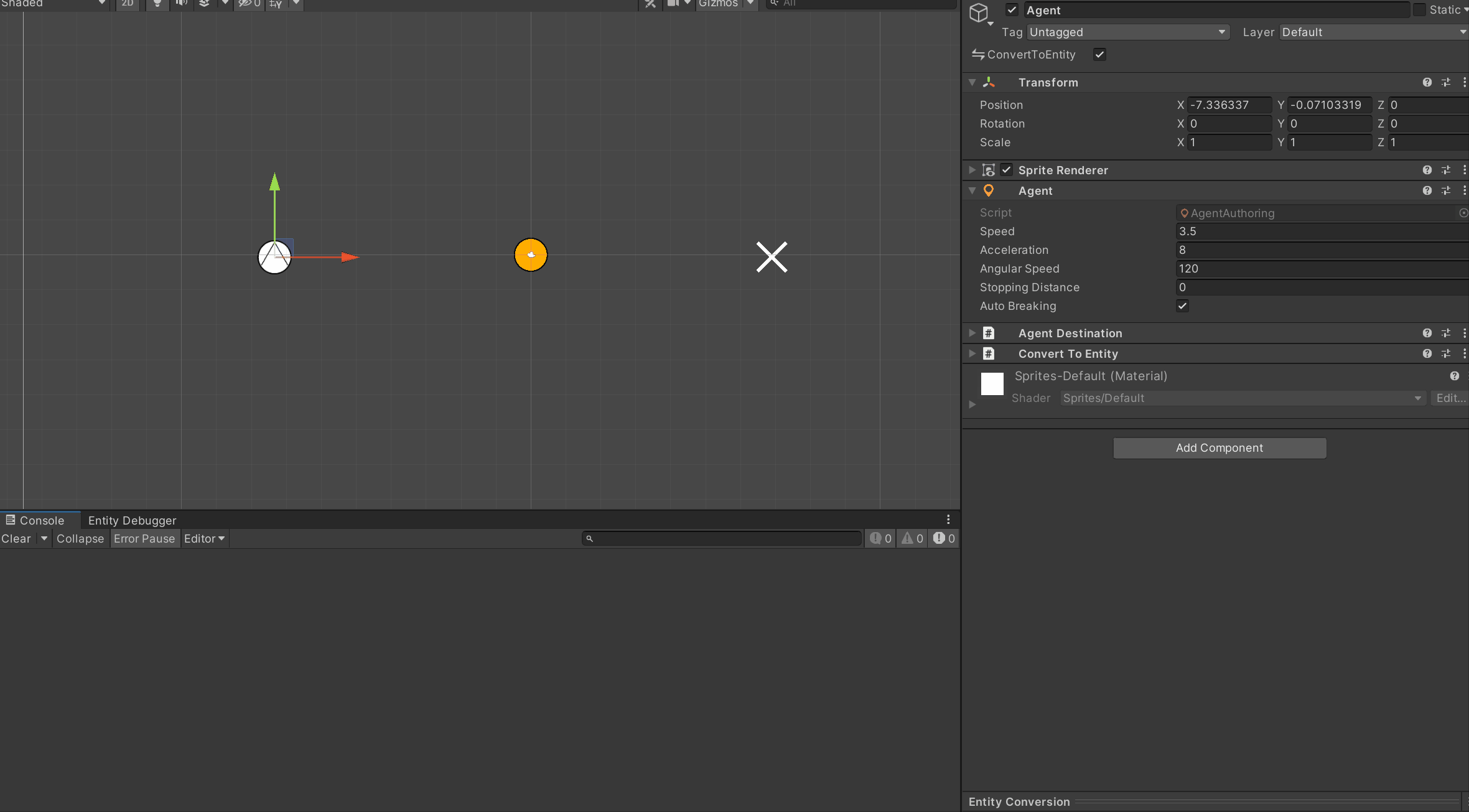Open Agent Destination three-dot menu
The height and width of the screenshot is (812, 1469).
(1464, 333)
